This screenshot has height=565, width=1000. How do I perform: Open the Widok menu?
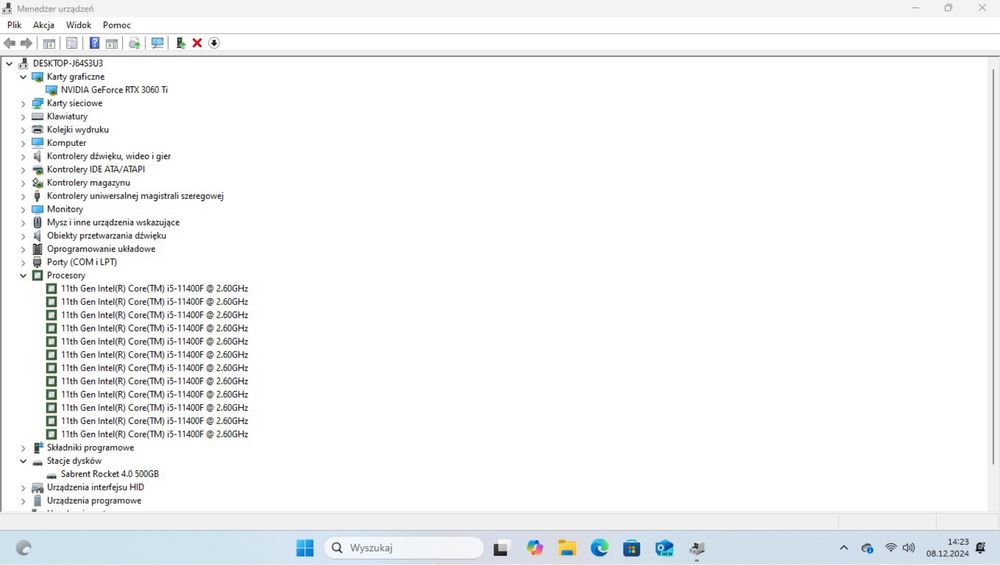click(x=78, y=25)
